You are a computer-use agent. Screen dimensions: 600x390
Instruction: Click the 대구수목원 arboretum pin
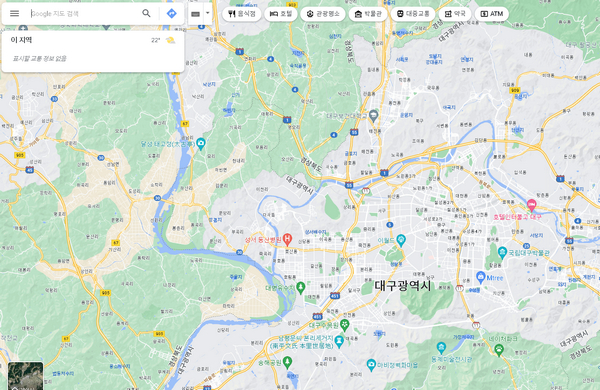coord(345,325)
